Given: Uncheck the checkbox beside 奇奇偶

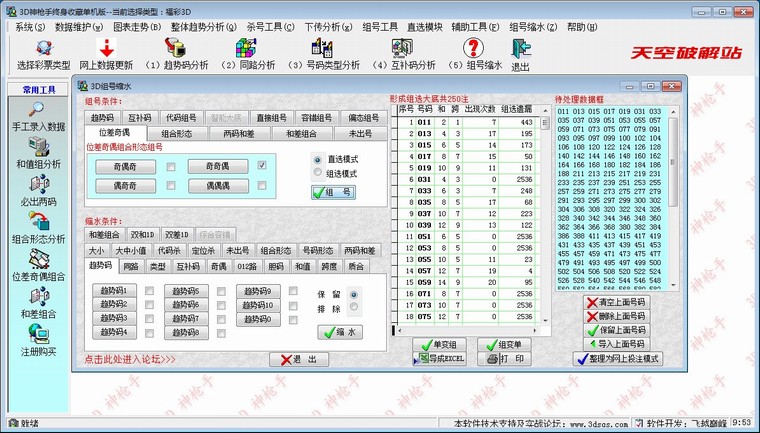Looking at the screenshot, I should pos(262,167).
